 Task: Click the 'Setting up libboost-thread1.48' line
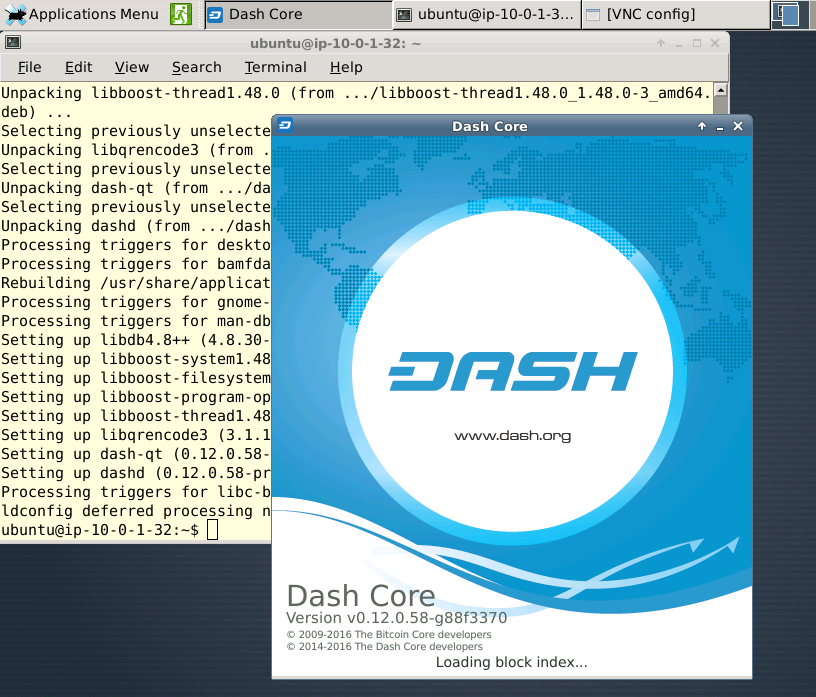[x=136, y=416]
